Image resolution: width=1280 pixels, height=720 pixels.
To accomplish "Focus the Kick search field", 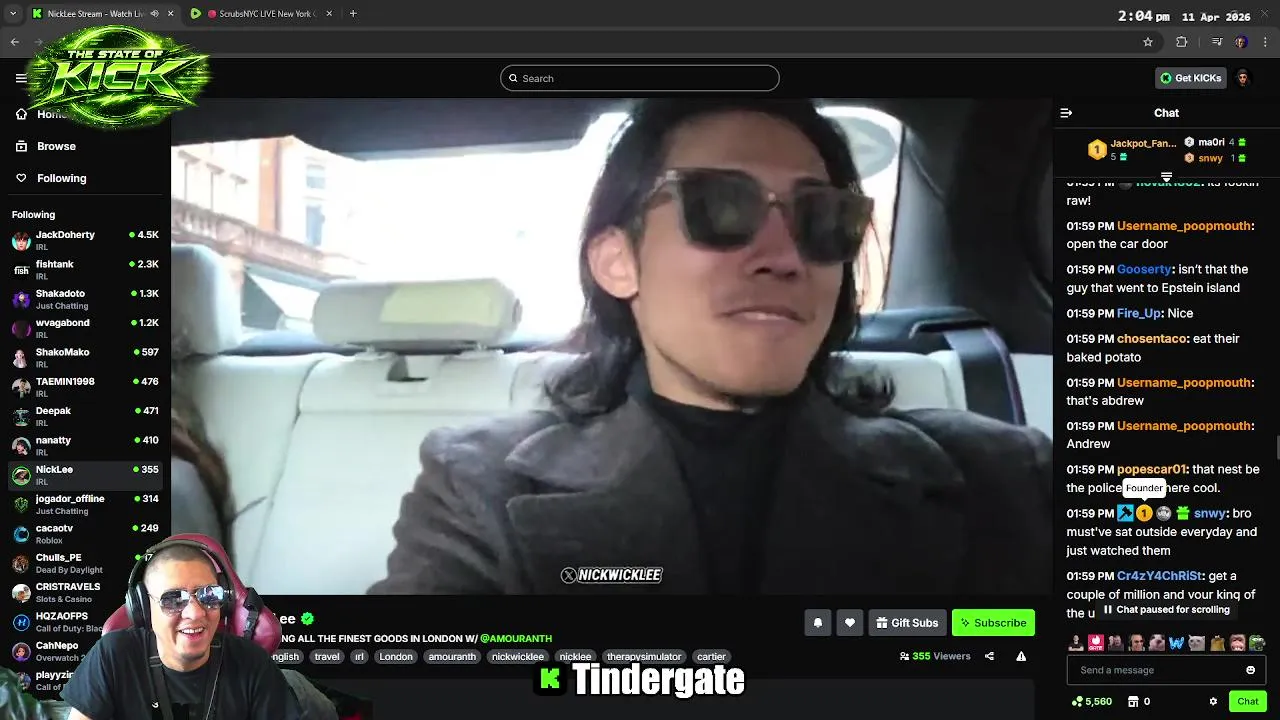I will click(x=640, y=78).
